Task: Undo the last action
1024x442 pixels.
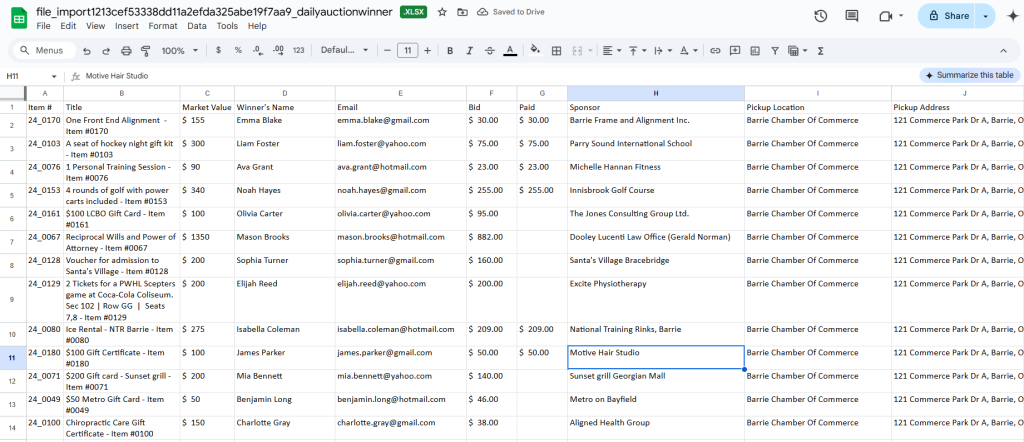Action: coord(87,50)
